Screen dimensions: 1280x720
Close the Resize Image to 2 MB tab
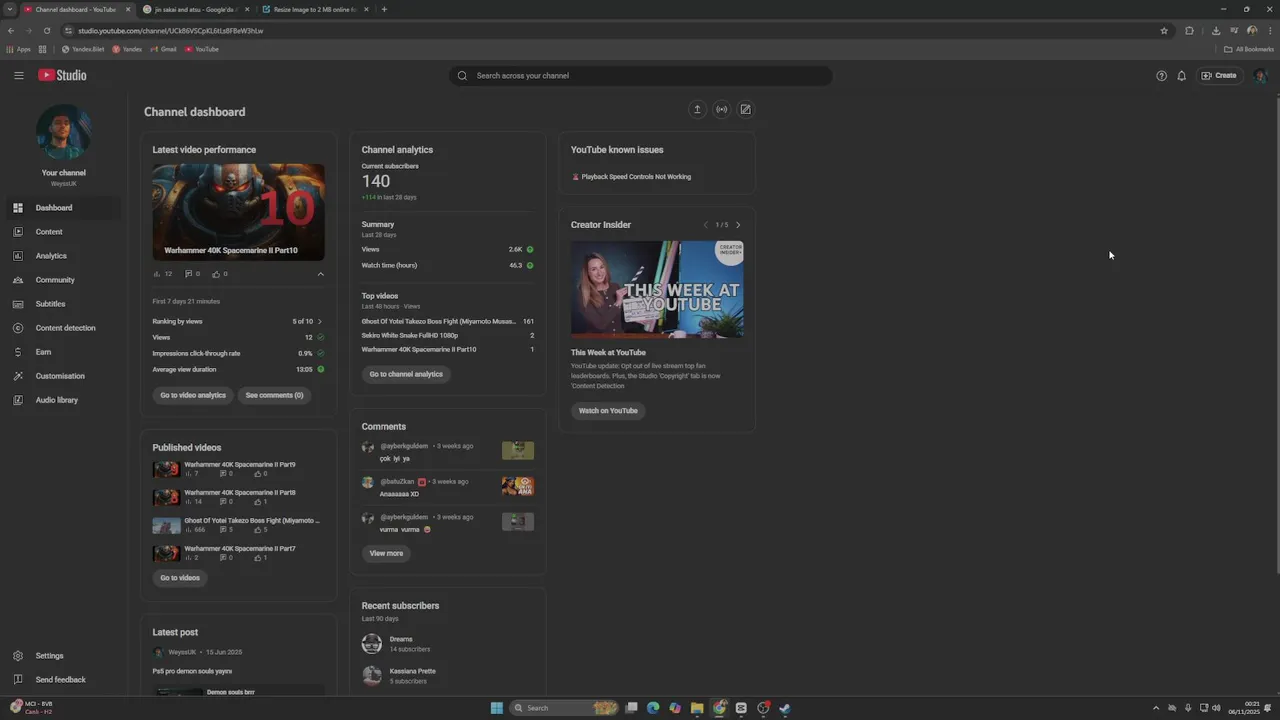point(366,9)
